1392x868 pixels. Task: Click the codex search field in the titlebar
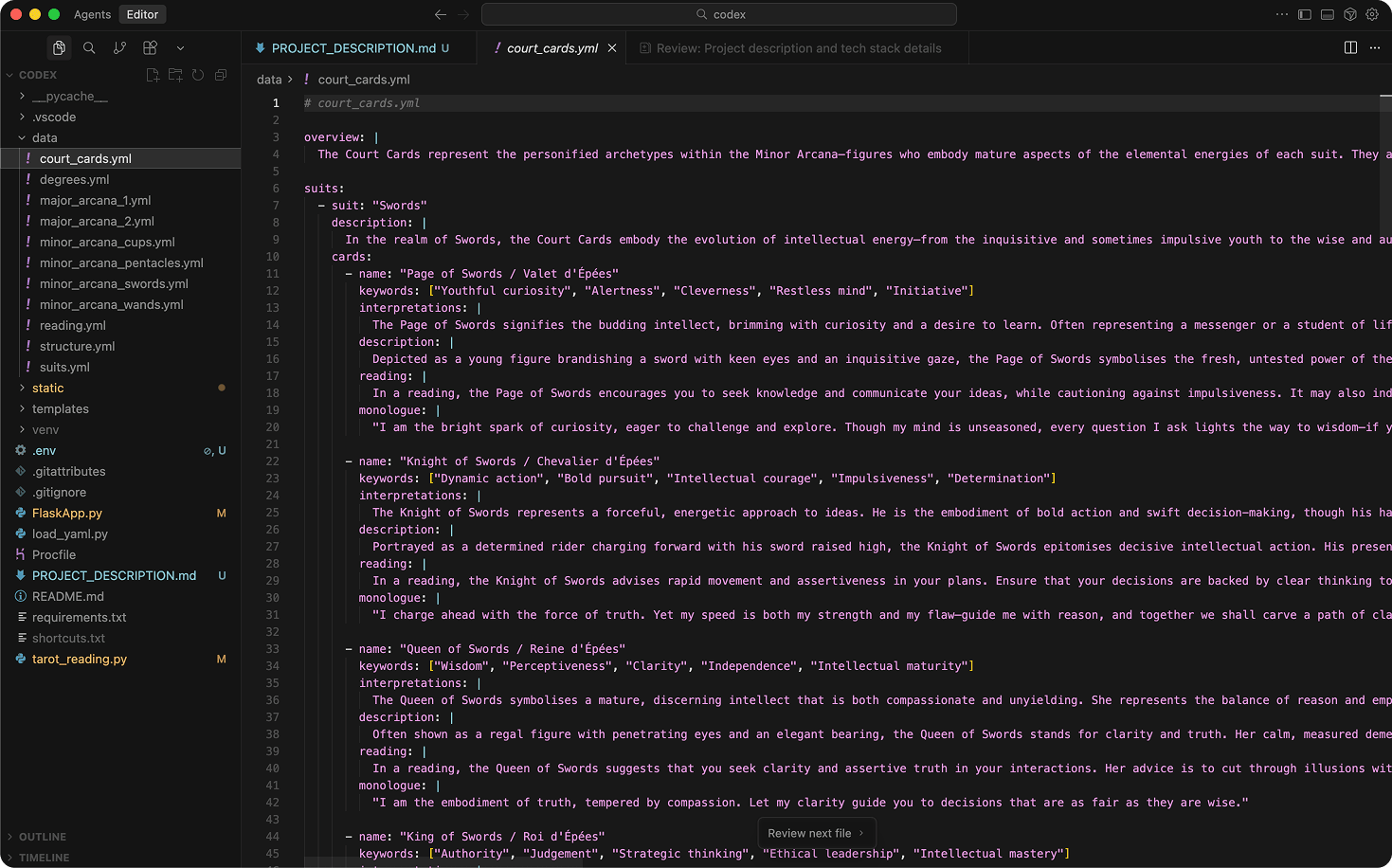(x=719, y=14)
